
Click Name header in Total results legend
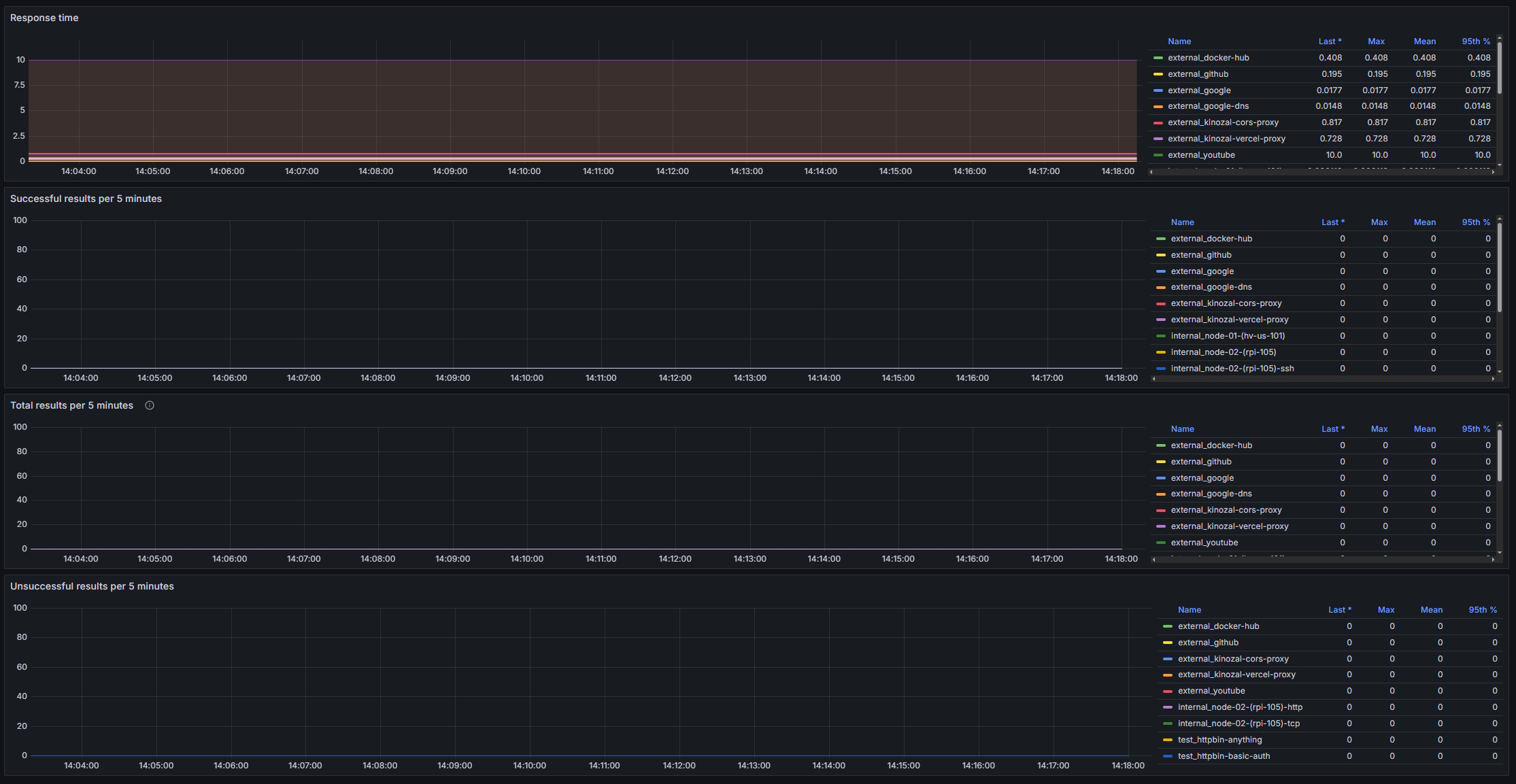click(x=1182, y=429)
